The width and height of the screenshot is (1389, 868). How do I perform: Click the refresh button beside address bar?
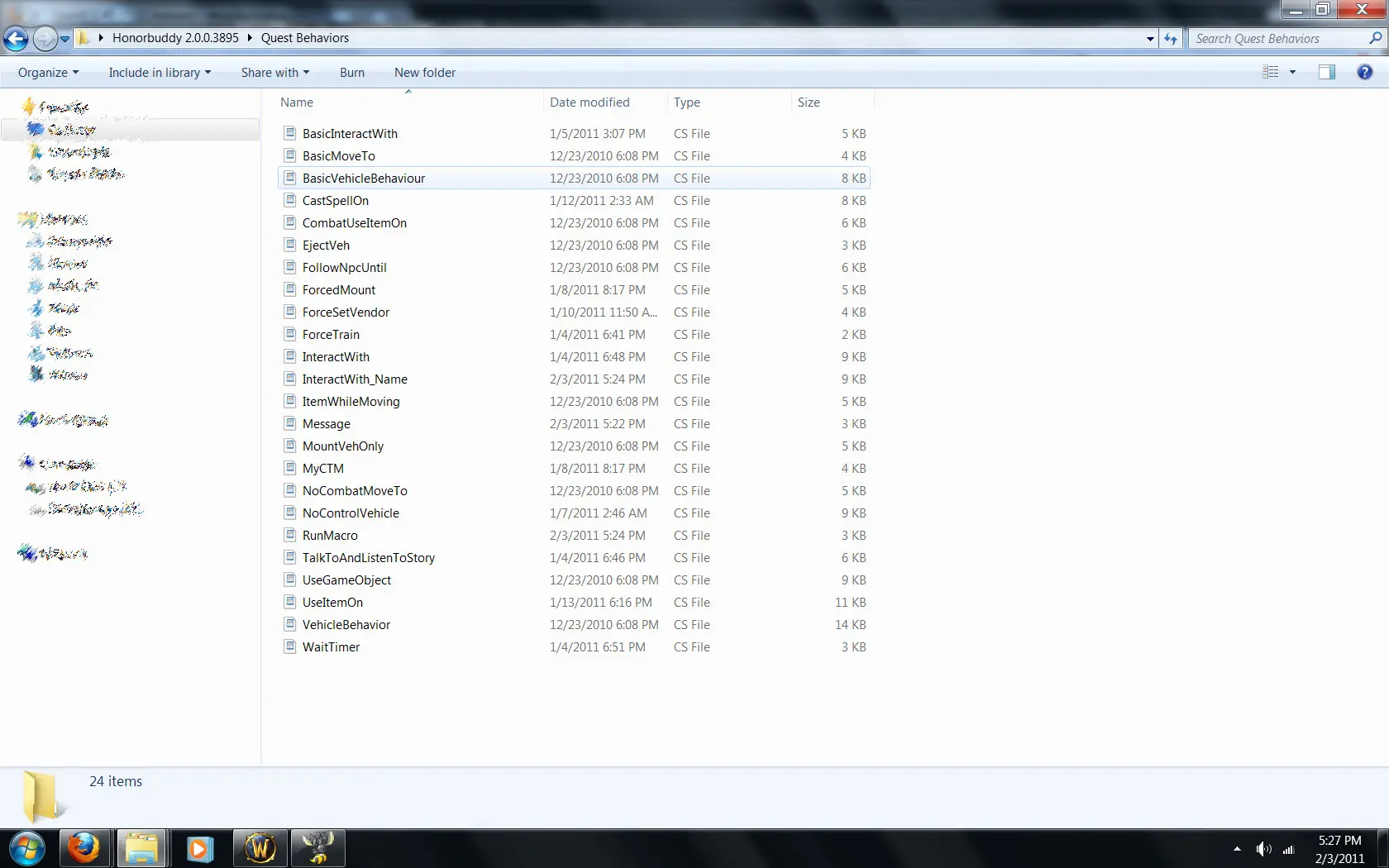1171,38
